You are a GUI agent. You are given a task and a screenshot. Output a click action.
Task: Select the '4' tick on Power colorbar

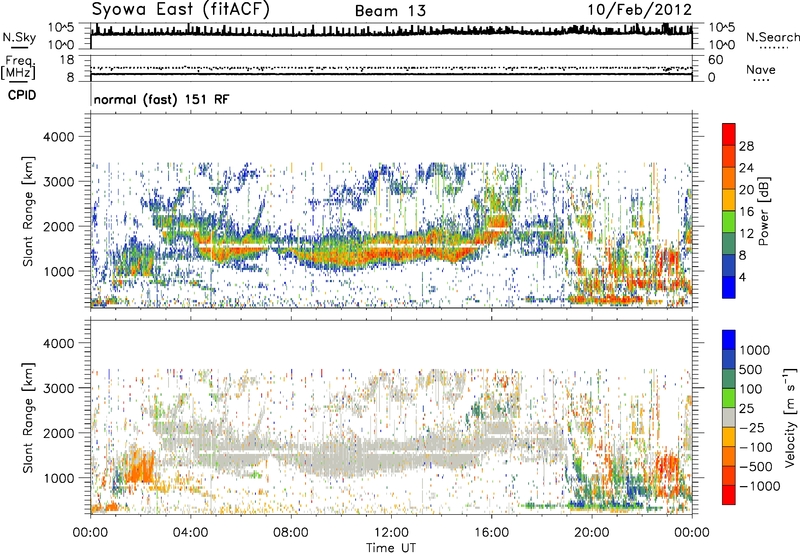click(743, 278)
